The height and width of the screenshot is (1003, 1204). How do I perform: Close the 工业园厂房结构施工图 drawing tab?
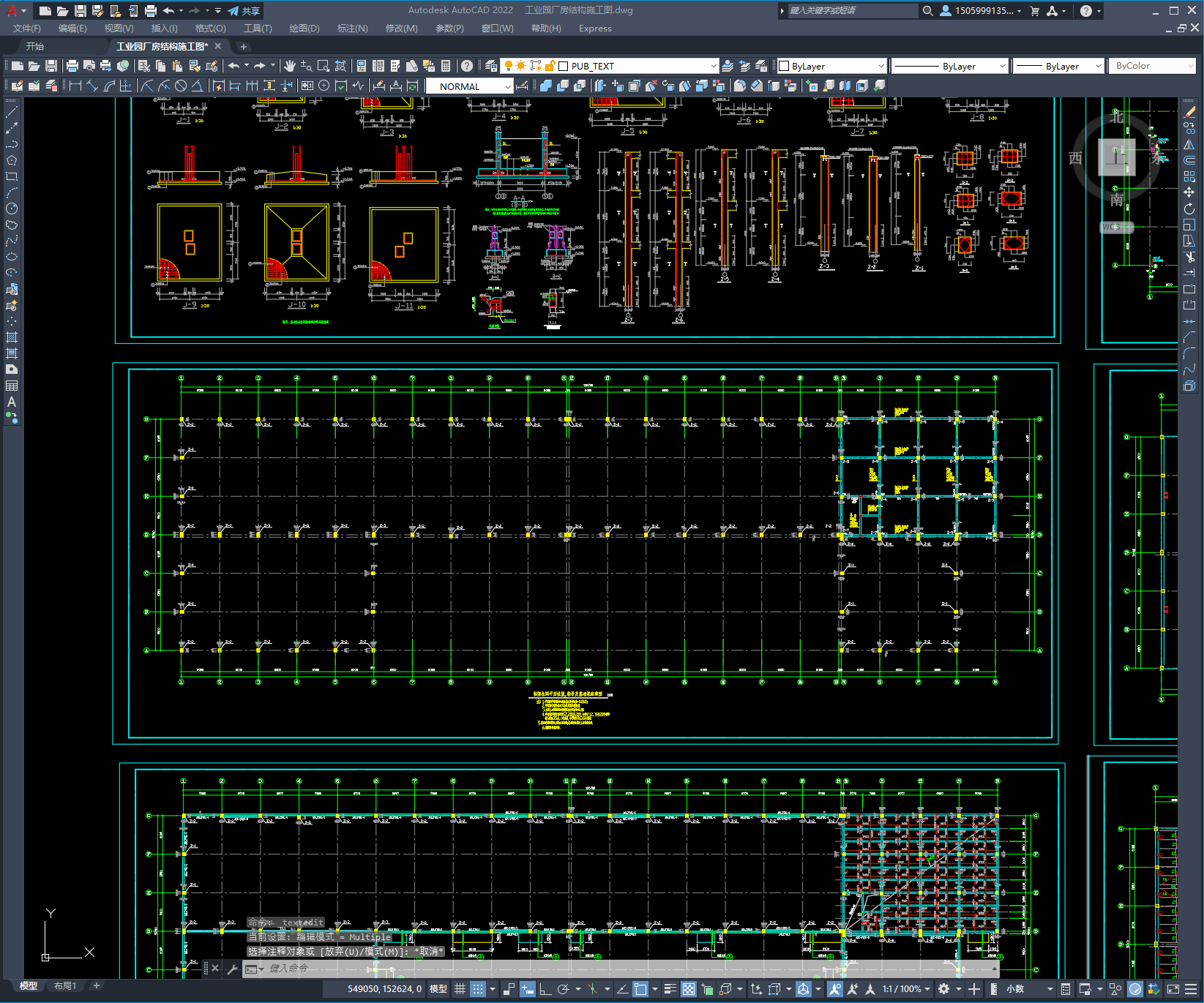tap(218, 46)
